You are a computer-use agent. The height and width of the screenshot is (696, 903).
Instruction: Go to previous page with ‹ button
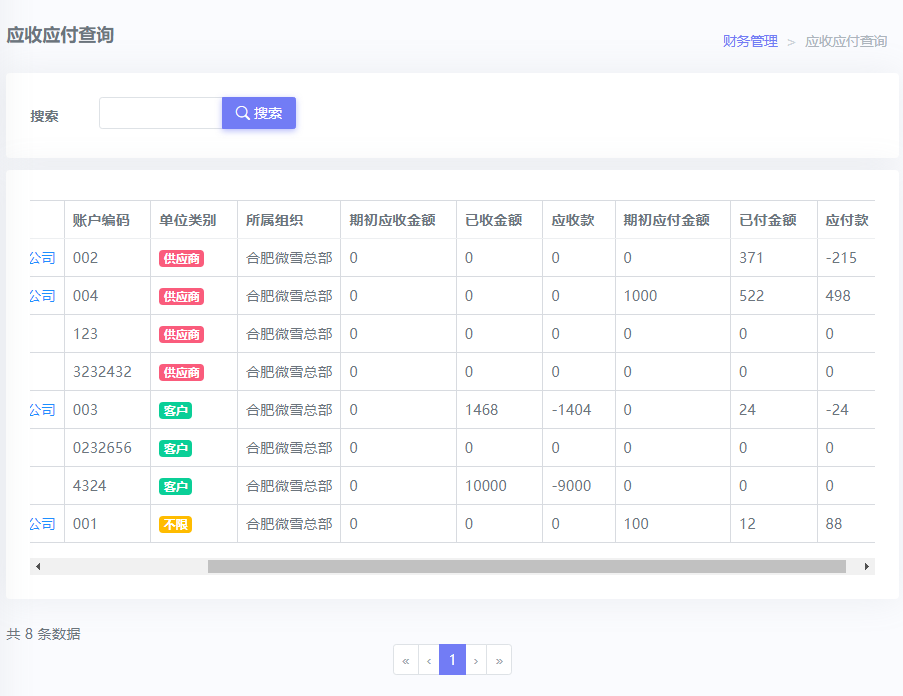click(x=429, y=660)
